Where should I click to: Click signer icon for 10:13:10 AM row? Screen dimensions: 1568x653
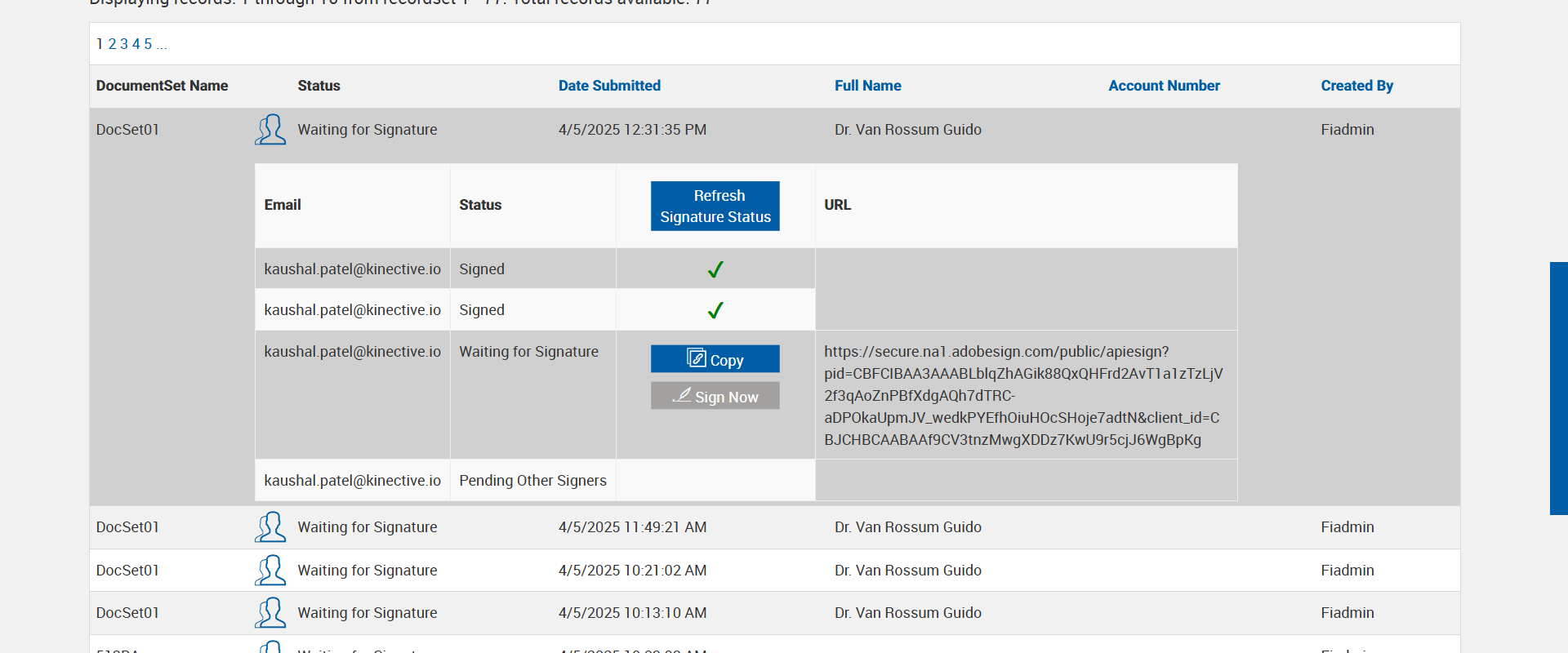270,613
